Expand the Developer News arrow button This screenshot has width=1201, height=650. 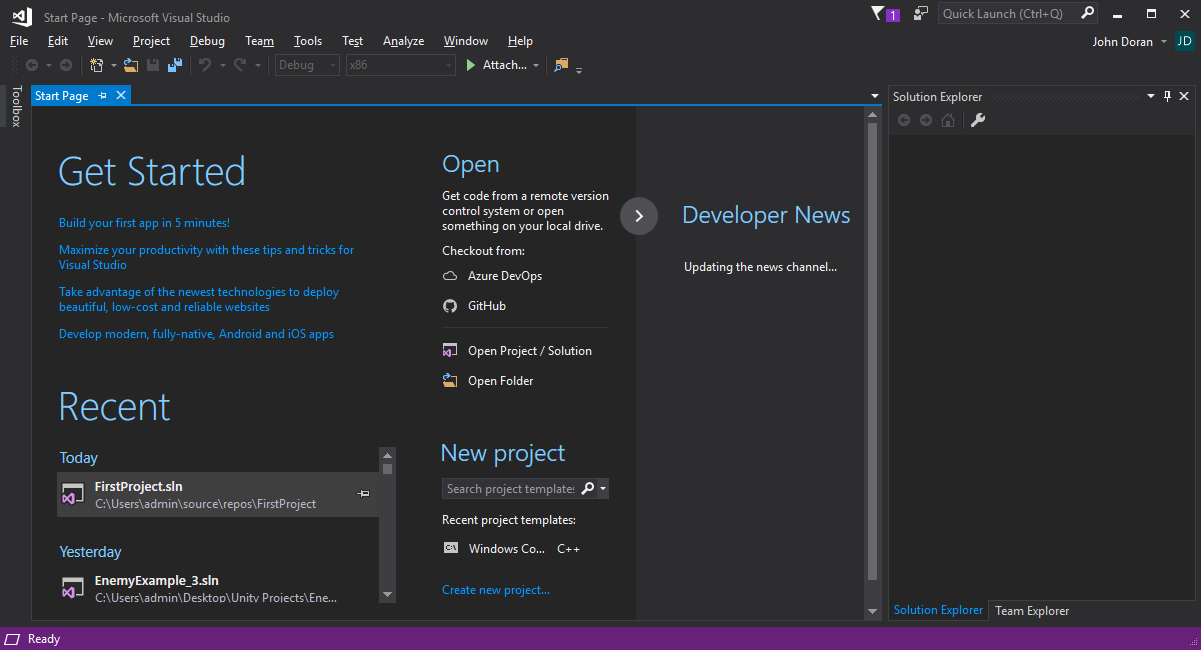tap(639, 216)
